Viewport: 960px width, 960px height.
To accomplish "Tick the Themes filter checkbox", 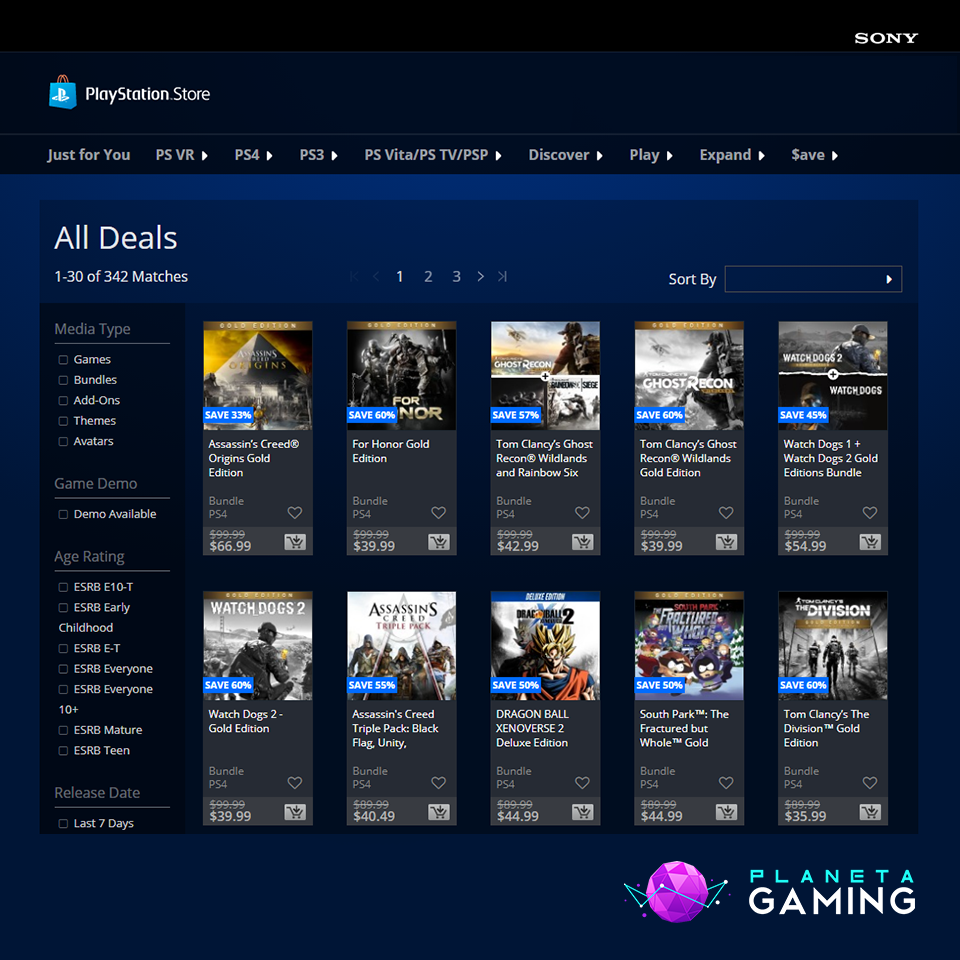I will coord(63,421).
